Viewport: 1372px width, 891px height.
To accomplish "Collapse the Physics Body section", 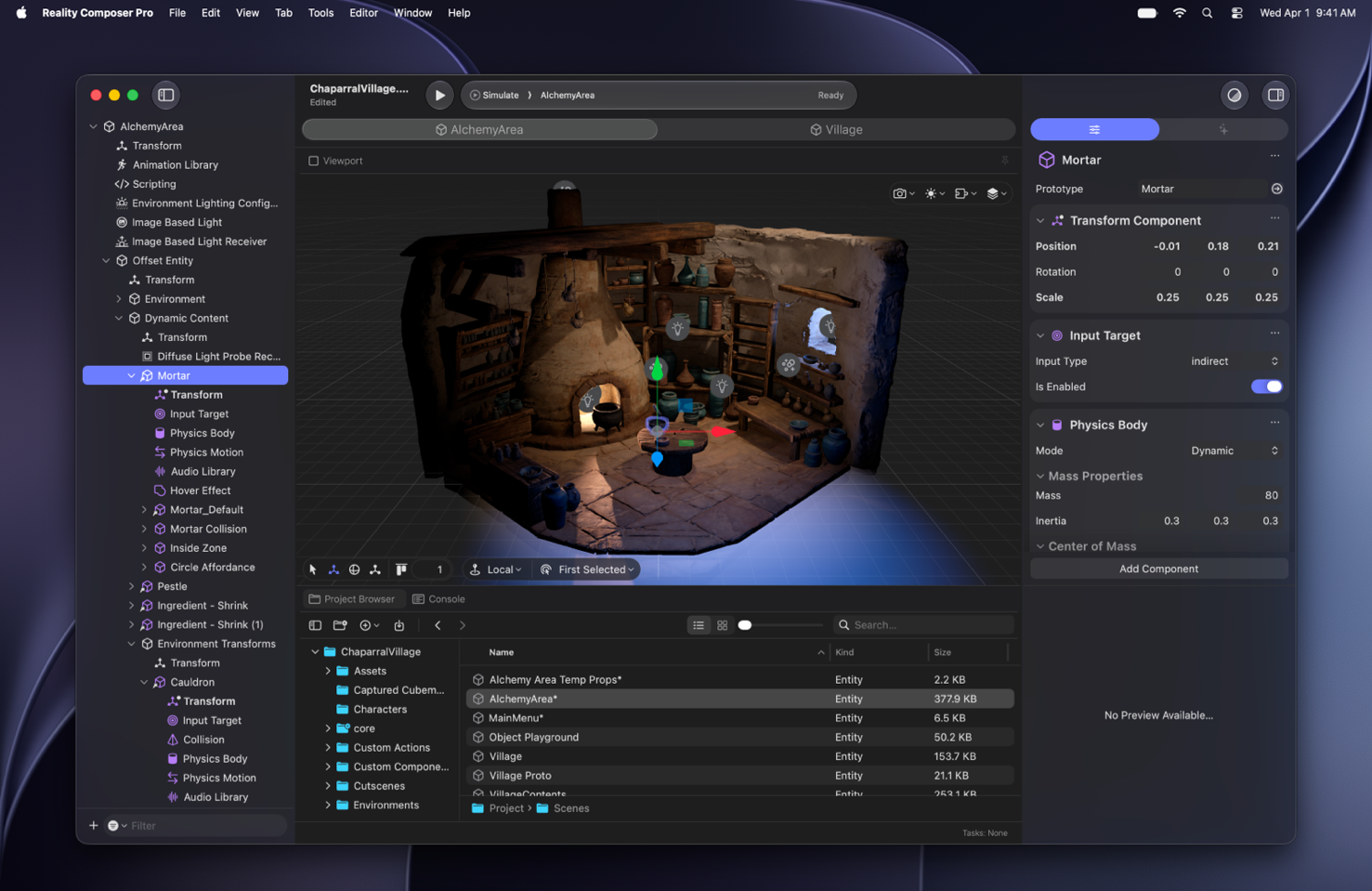I will 1040,425.
